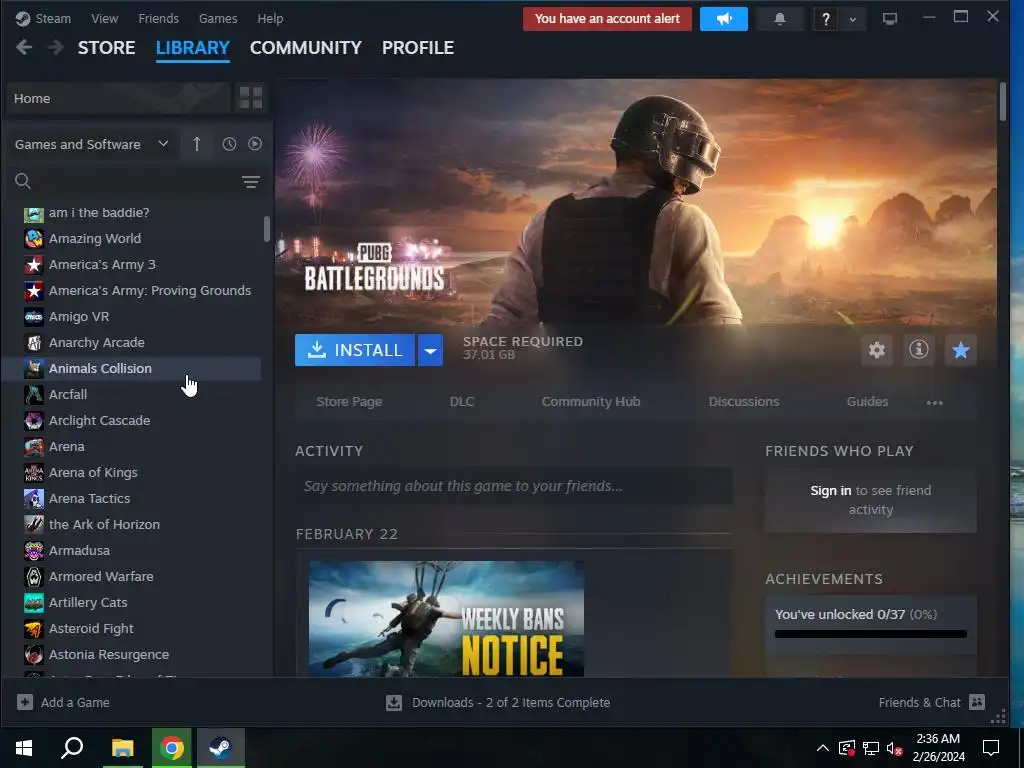Screen dimensions: 1024x768
Task: Click the achievements progress bar
Action: (871, 634)
